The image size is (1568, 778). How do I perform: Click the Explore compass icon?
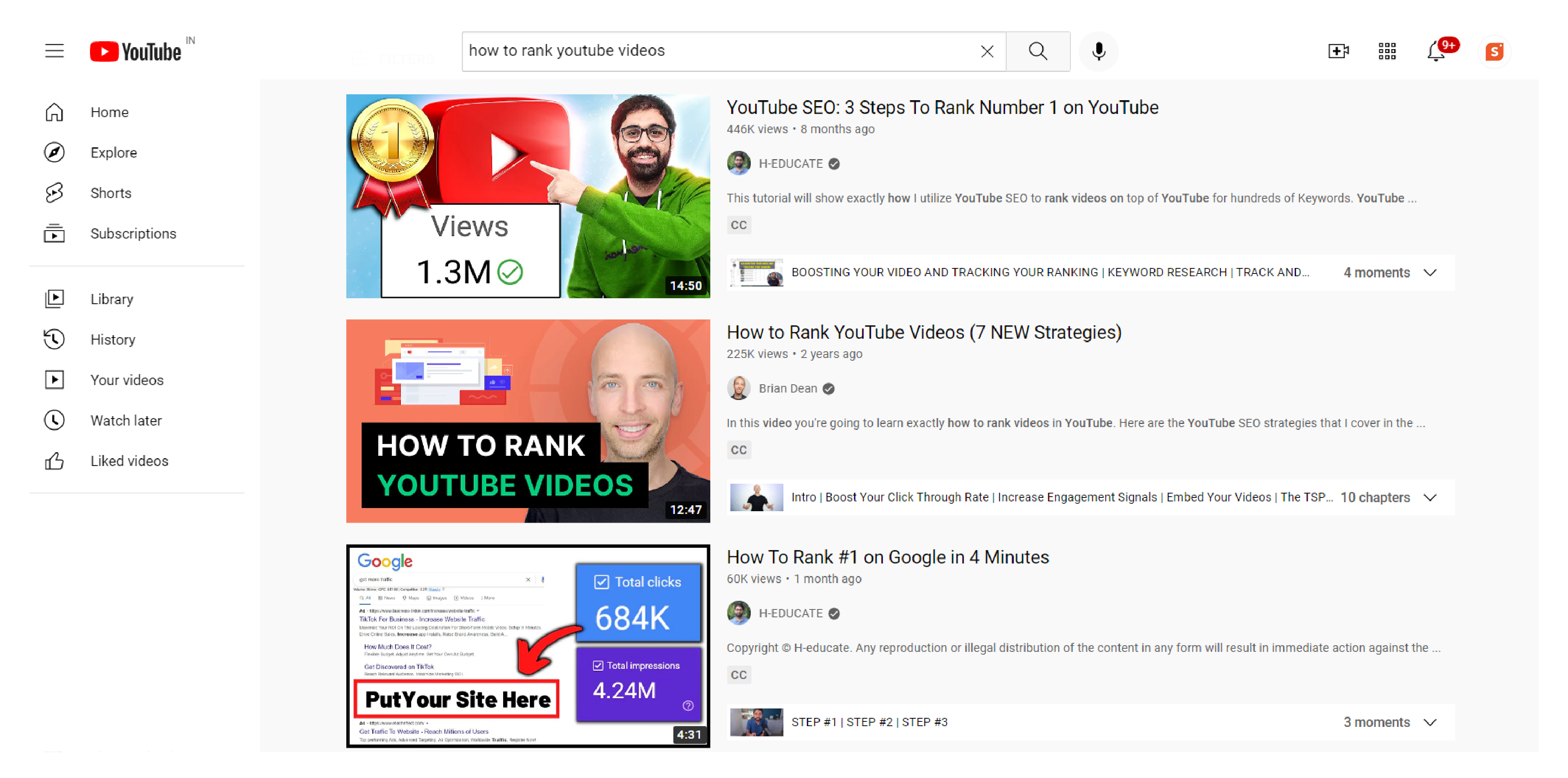point(54,153)
